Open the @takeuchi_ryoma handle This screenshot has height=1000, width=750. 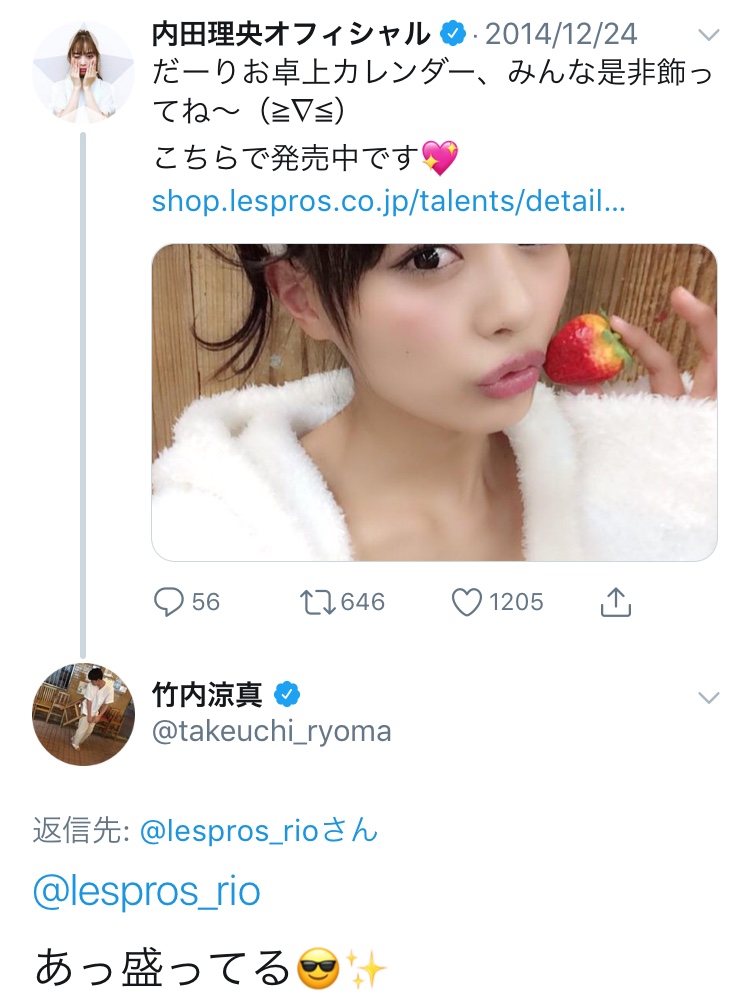[x=271, y=731]
